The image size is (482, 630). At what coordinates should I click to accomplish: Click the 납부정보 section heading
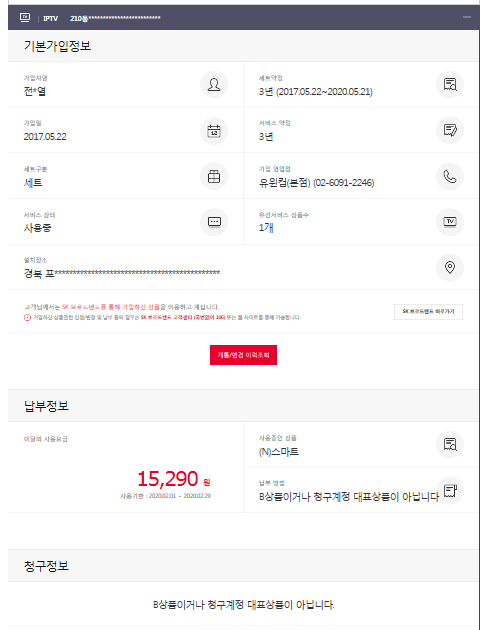pyautogui.click(x=46, y=406)
